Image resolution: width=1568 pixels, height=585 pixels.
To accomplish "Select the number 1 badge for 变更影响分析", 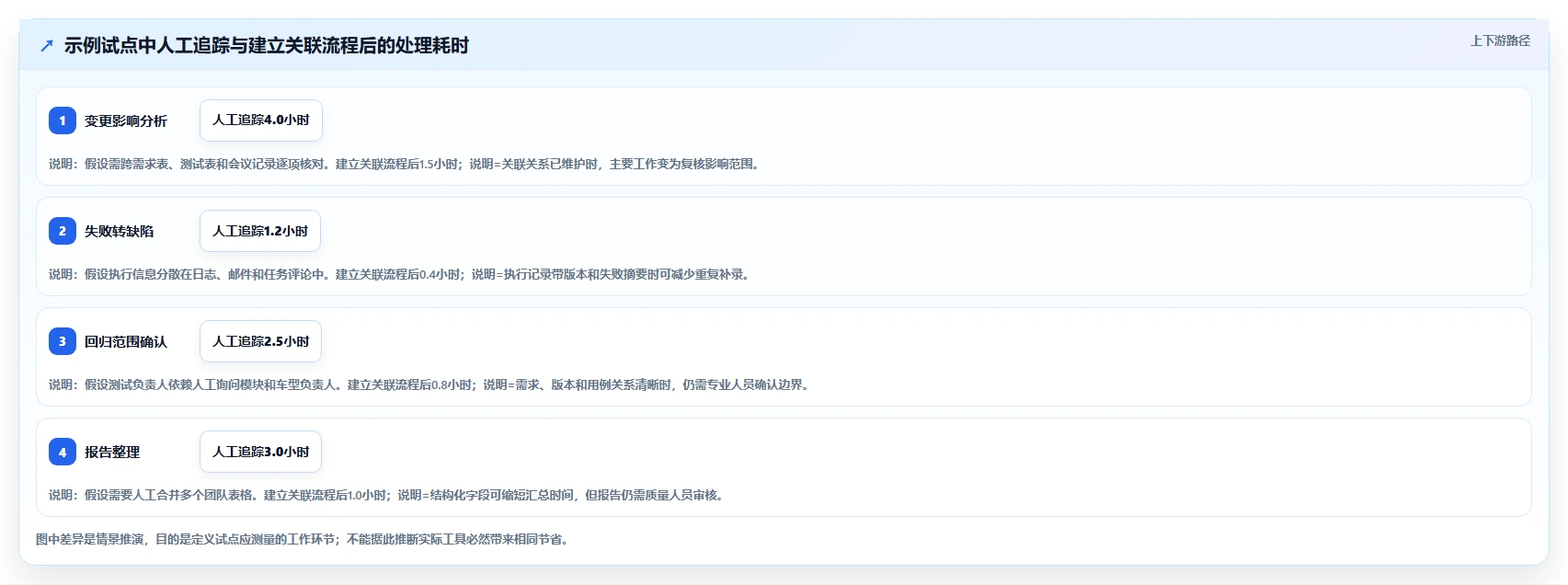I will click(x=63, y=120).
